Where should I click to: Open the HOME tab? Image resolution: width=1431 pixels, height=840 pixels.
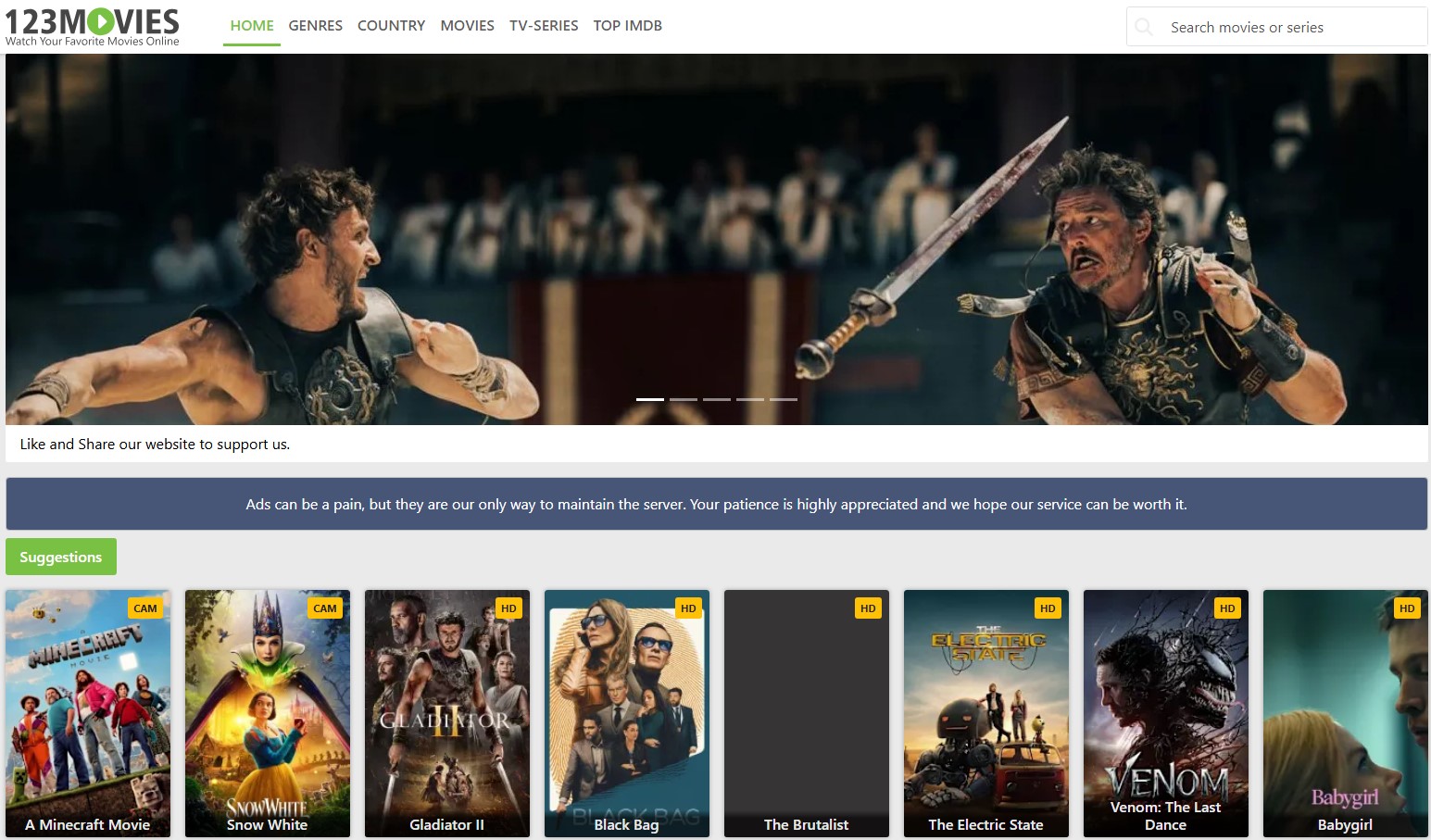pyautogui.click(x=252, y=26)
